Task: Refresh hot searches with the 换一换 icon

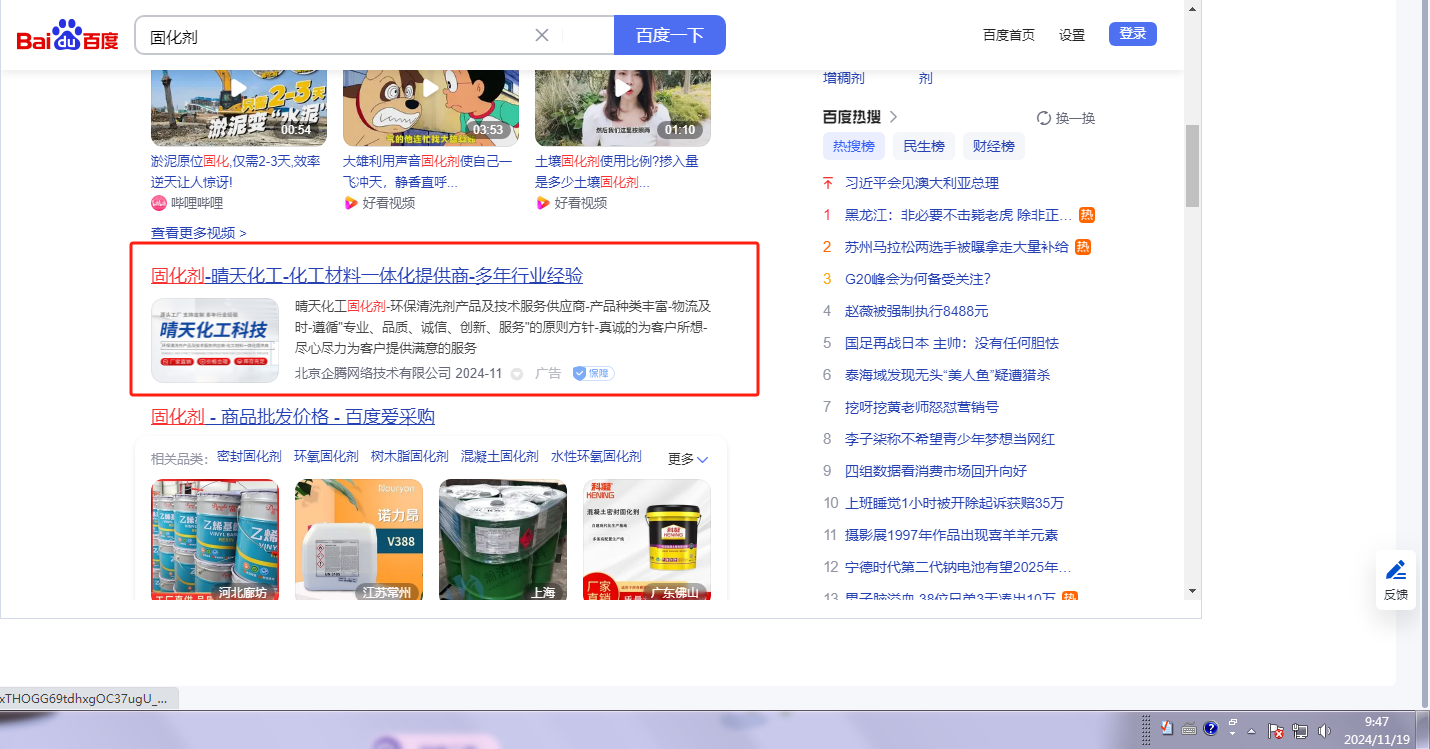Action: tap(1044, 118)
